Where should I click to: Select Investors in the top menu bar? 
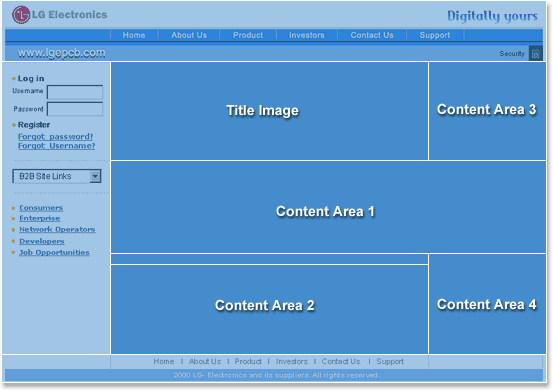pos(307,35)
